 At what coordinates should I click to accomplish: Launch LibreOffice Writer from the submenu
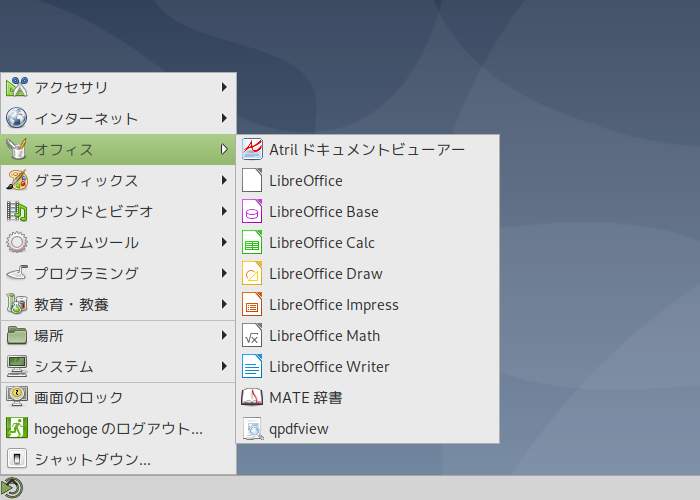point(367,367)
